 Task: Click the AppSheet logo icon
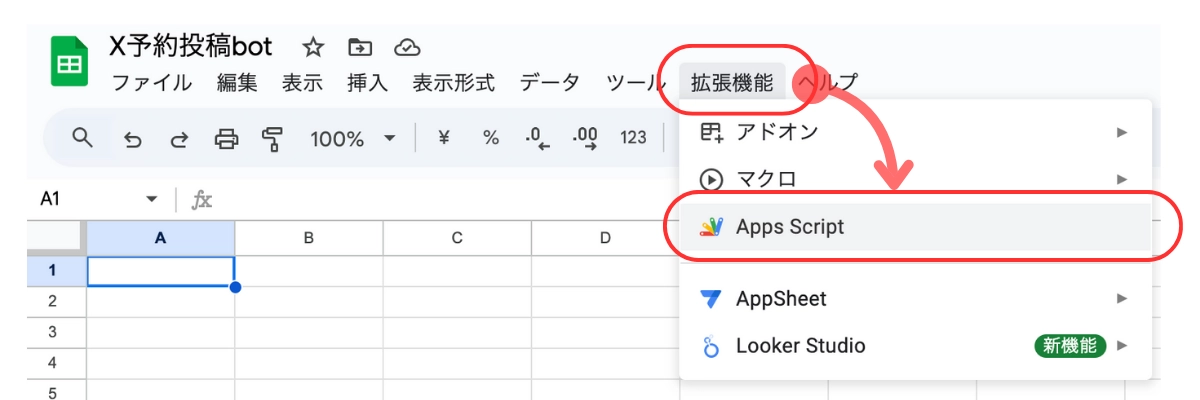(711, 298)
